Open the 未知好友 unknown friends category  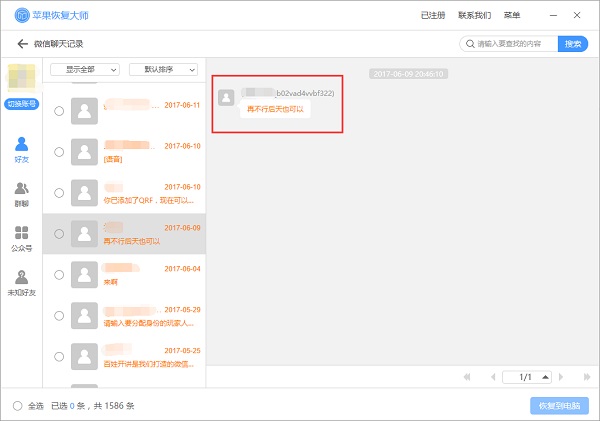pyautogui.click(x=21, y=283)
